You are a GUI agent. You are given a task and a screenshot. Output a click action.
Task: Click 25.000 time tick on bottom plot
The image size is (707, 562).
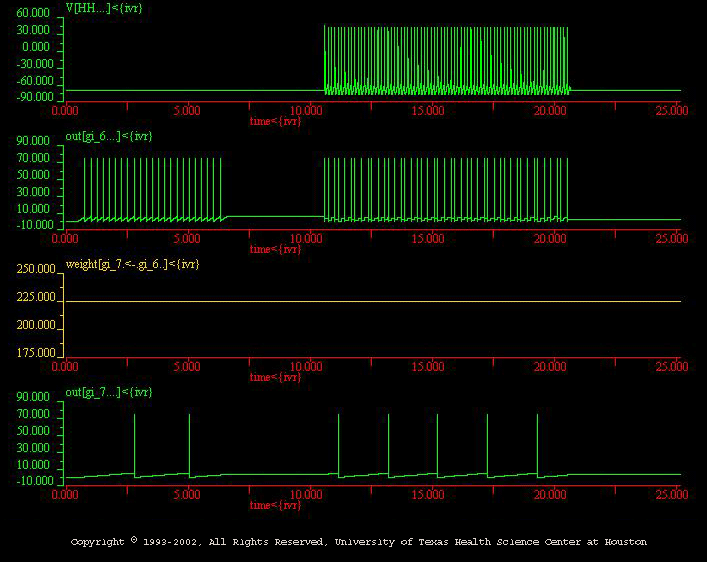point(672,494)
